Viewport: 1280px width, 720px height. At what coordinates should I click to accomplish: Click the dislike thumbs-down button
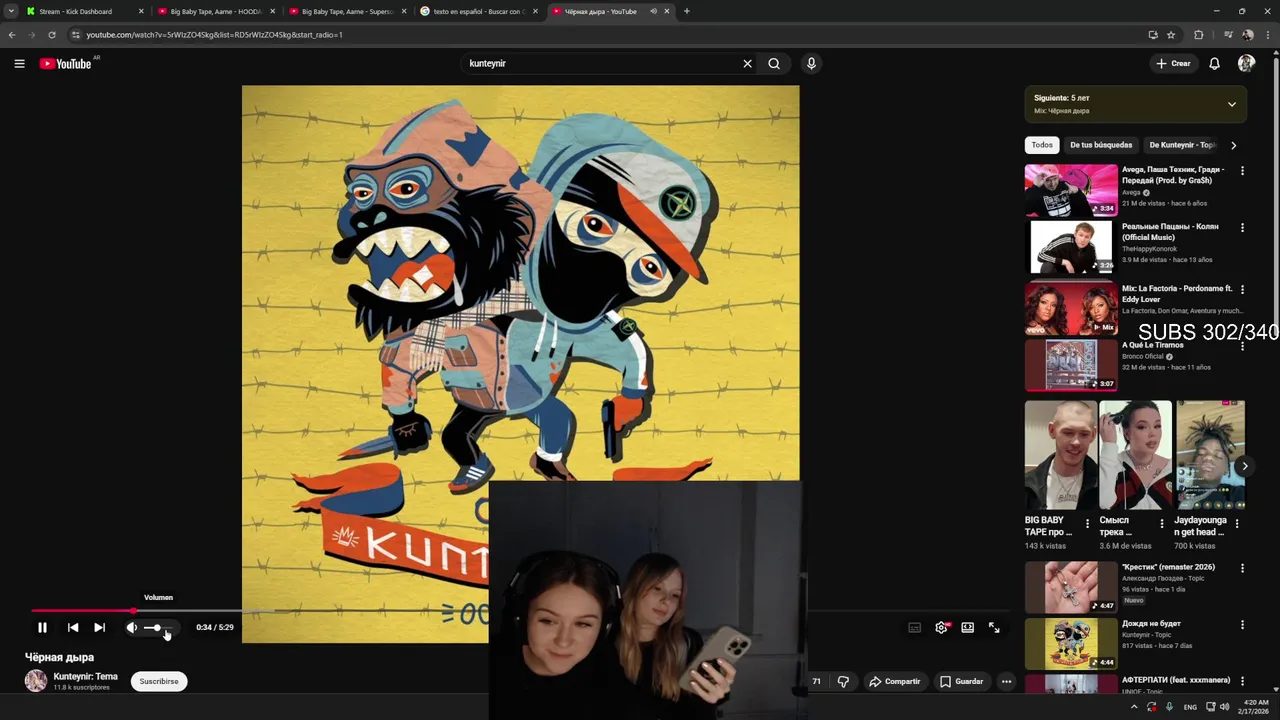point(843,681)
